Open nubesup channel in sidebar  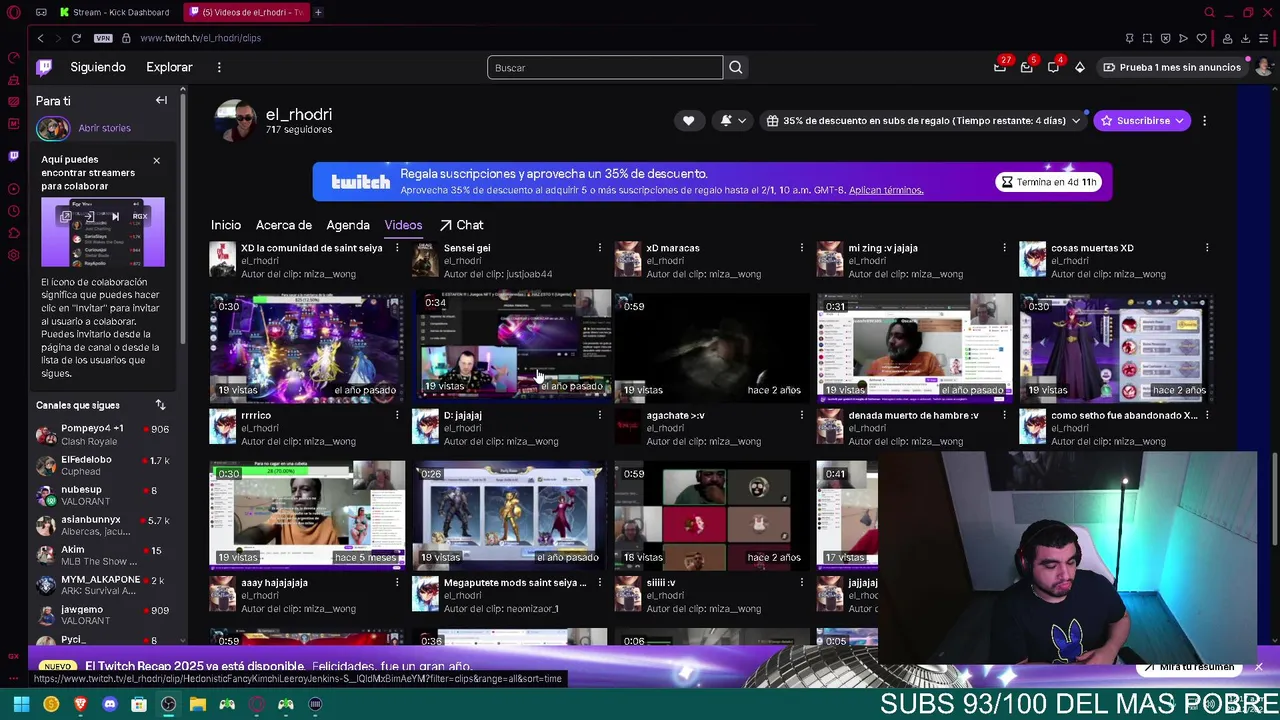[x=104, y=495]
